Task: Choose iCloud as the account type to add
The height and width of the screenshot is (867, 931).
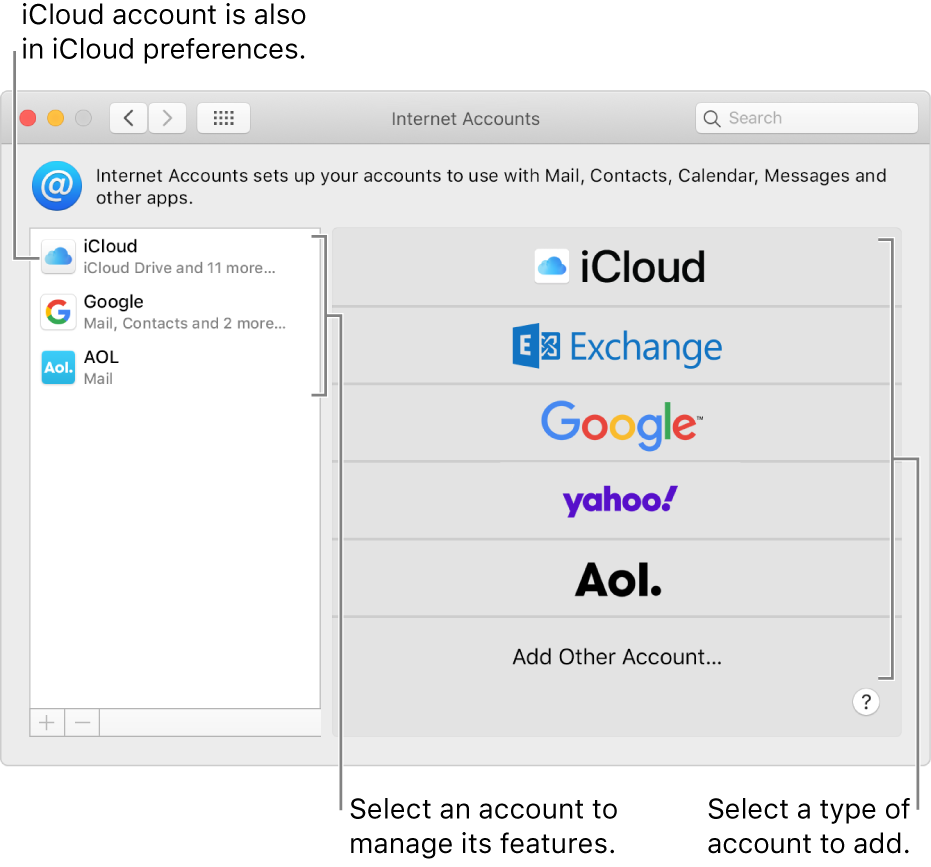Action: [x=616, y=267]
